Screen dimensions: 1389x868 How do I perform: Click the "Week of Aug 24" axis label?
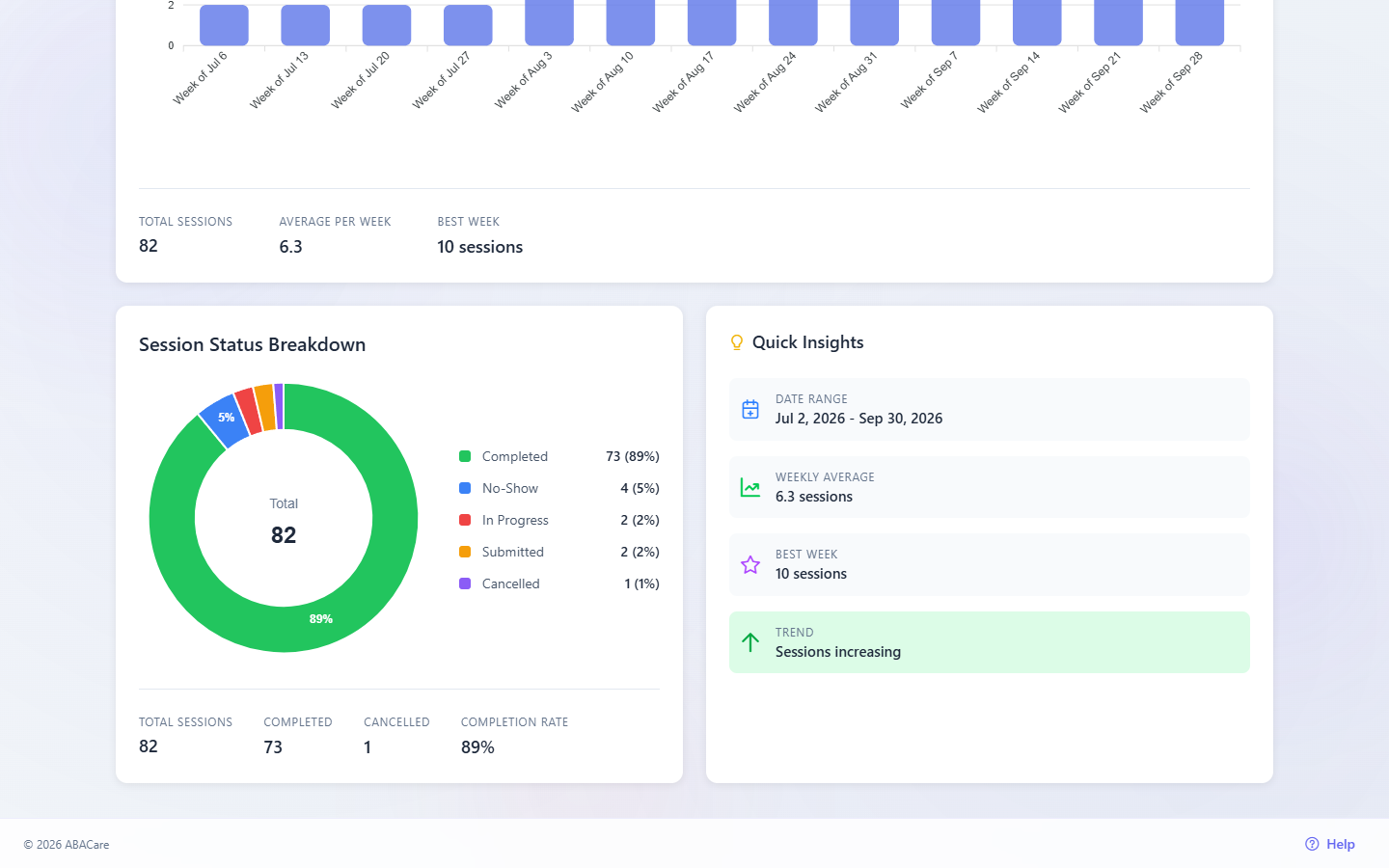click(765, 83)
